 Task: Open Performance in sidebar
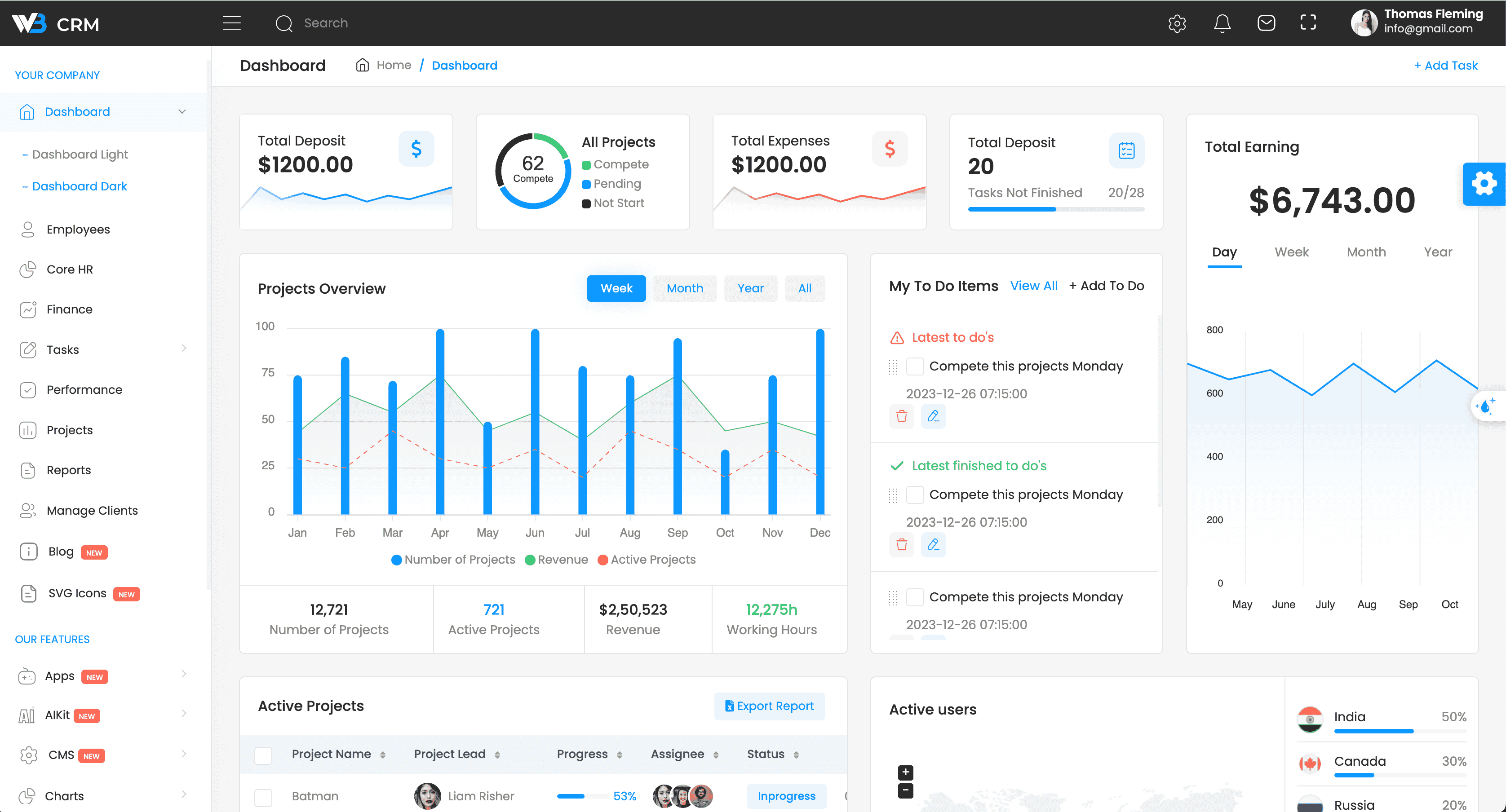coord(84,390)
